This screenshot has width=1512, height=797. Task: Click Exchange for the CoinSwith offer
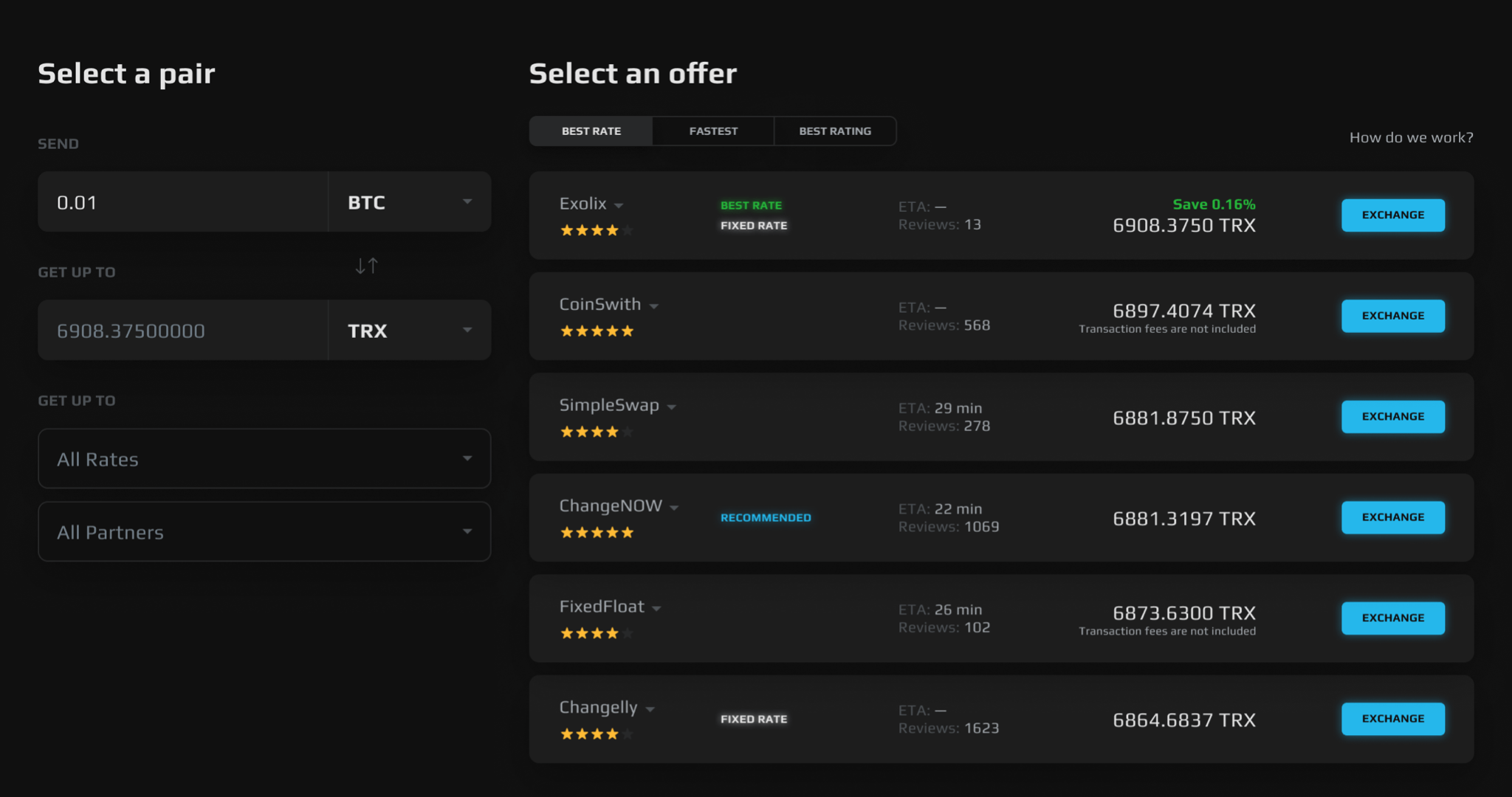[1392, 316]
